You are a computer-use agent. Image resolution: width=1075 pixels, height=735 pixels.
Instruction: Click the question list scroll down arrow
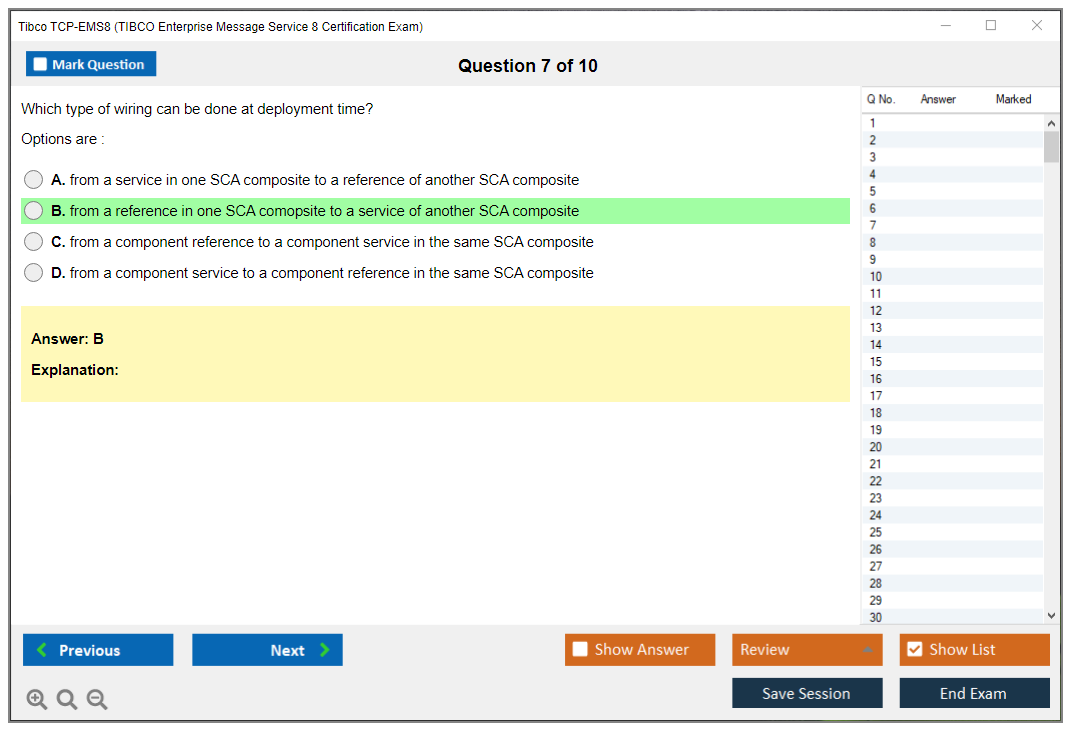coord(1051,616)
